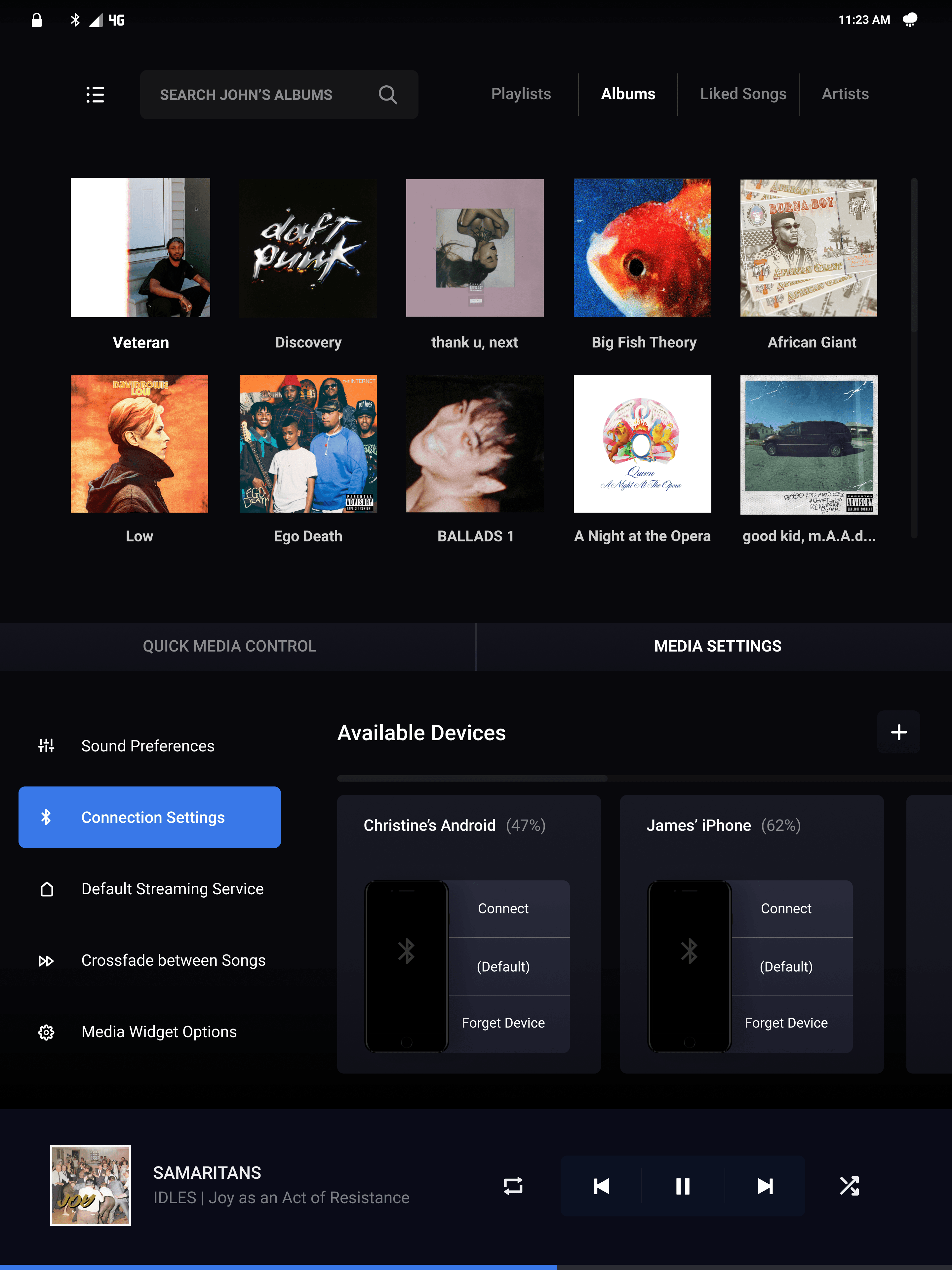Skip to the previous track
Image resolution: width=952 pixels, height=1270 pixels.
coord(601,1186)
